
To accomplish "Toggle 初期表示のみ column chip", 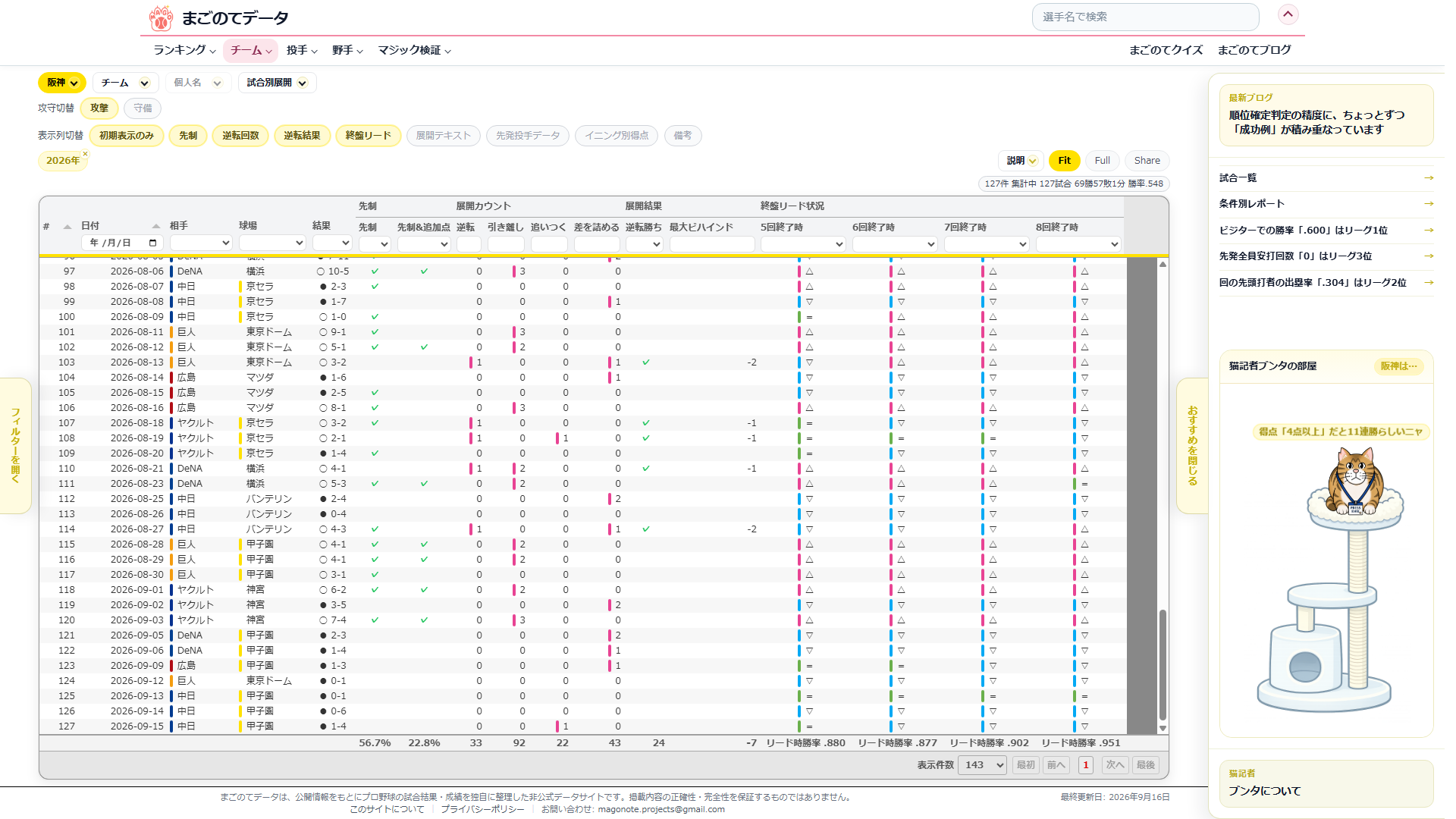I will tap(127, 136).
